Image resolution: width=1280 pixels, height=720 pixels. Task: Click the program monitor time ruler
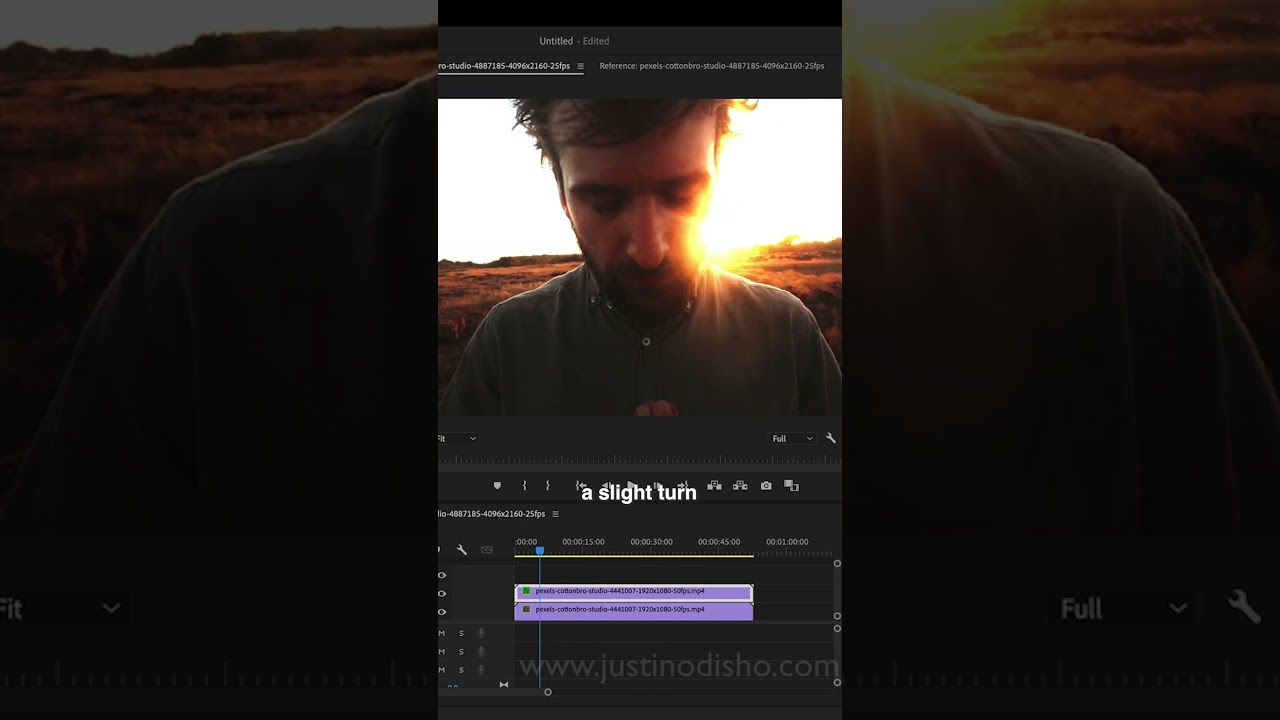pos(640,461)
